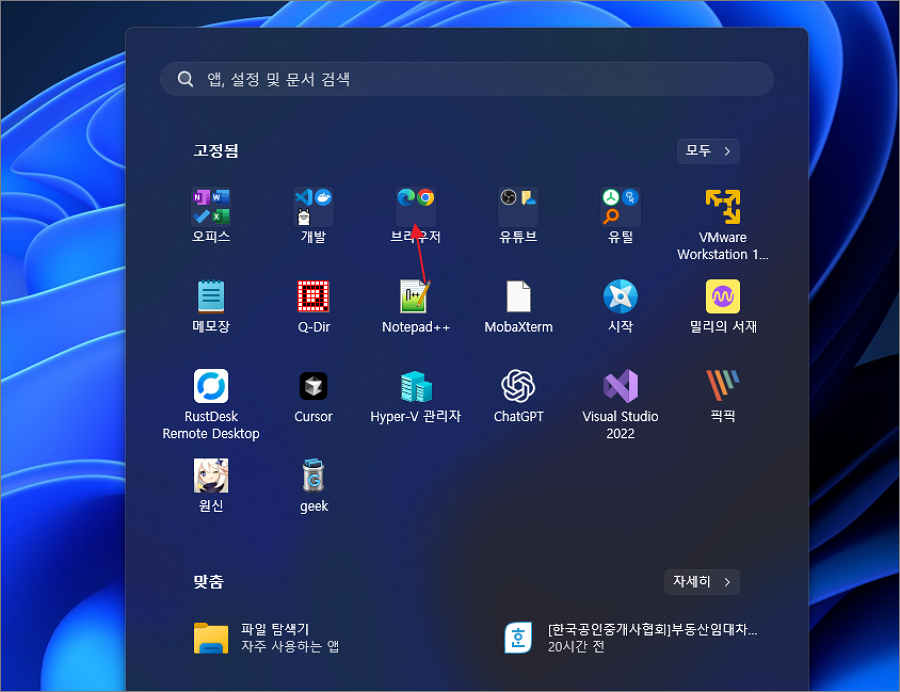The image size is (900, 692).
Task: Launch MobaXterm
Action: (518, 306)
